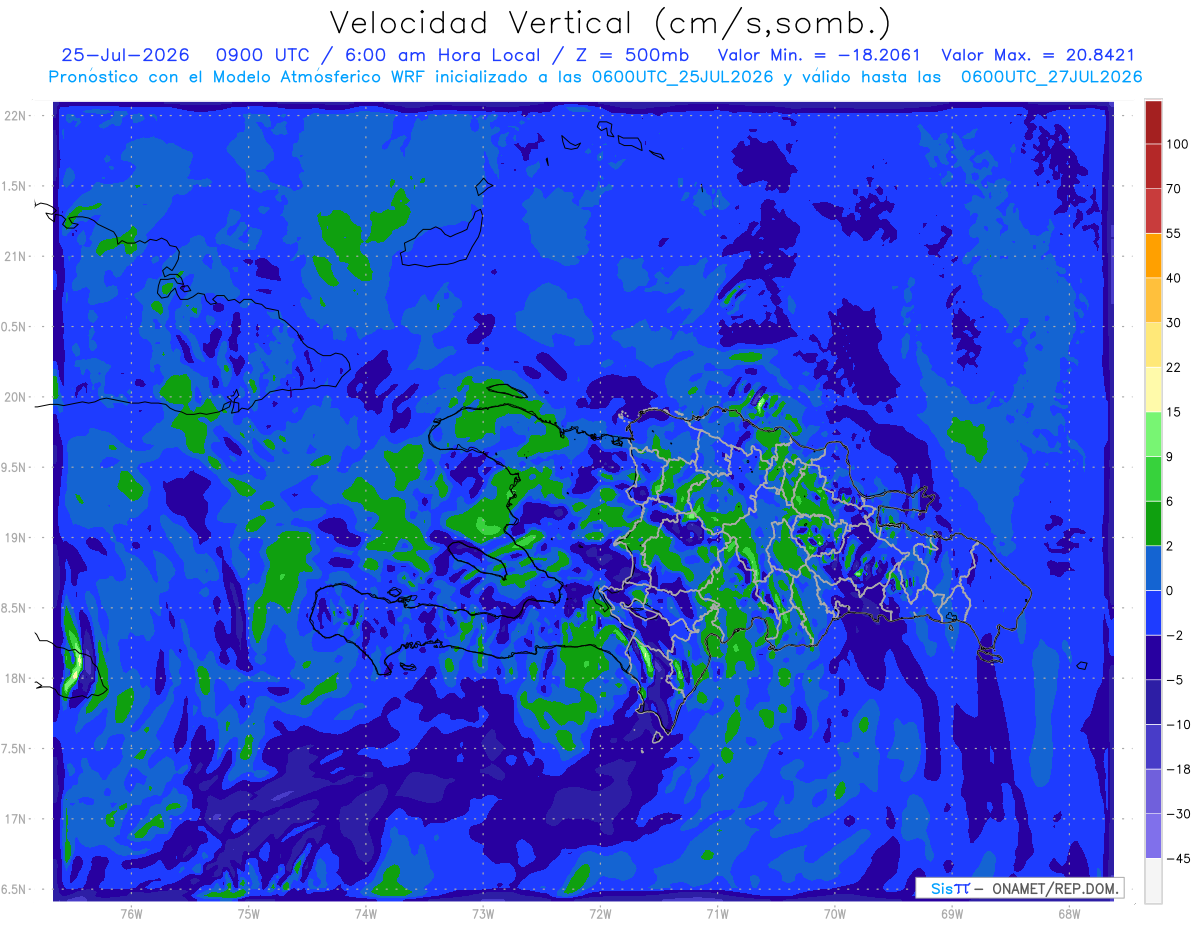Click the ONAMET/REP.DOM. credit label

coord(1055,888)
